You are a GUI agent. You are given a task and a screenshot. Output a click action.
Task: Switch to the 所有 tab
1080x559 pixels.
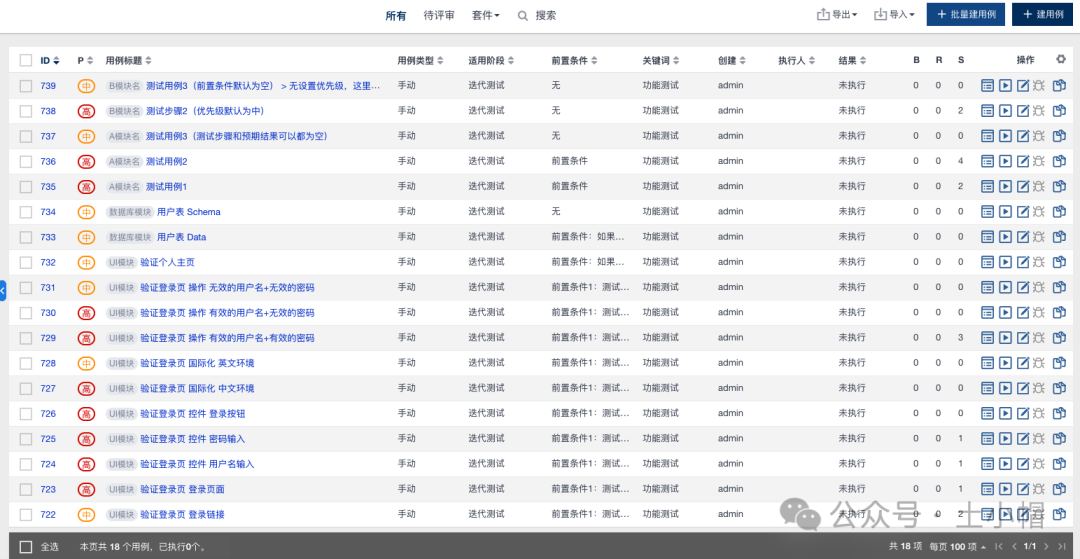pos(396,15)
